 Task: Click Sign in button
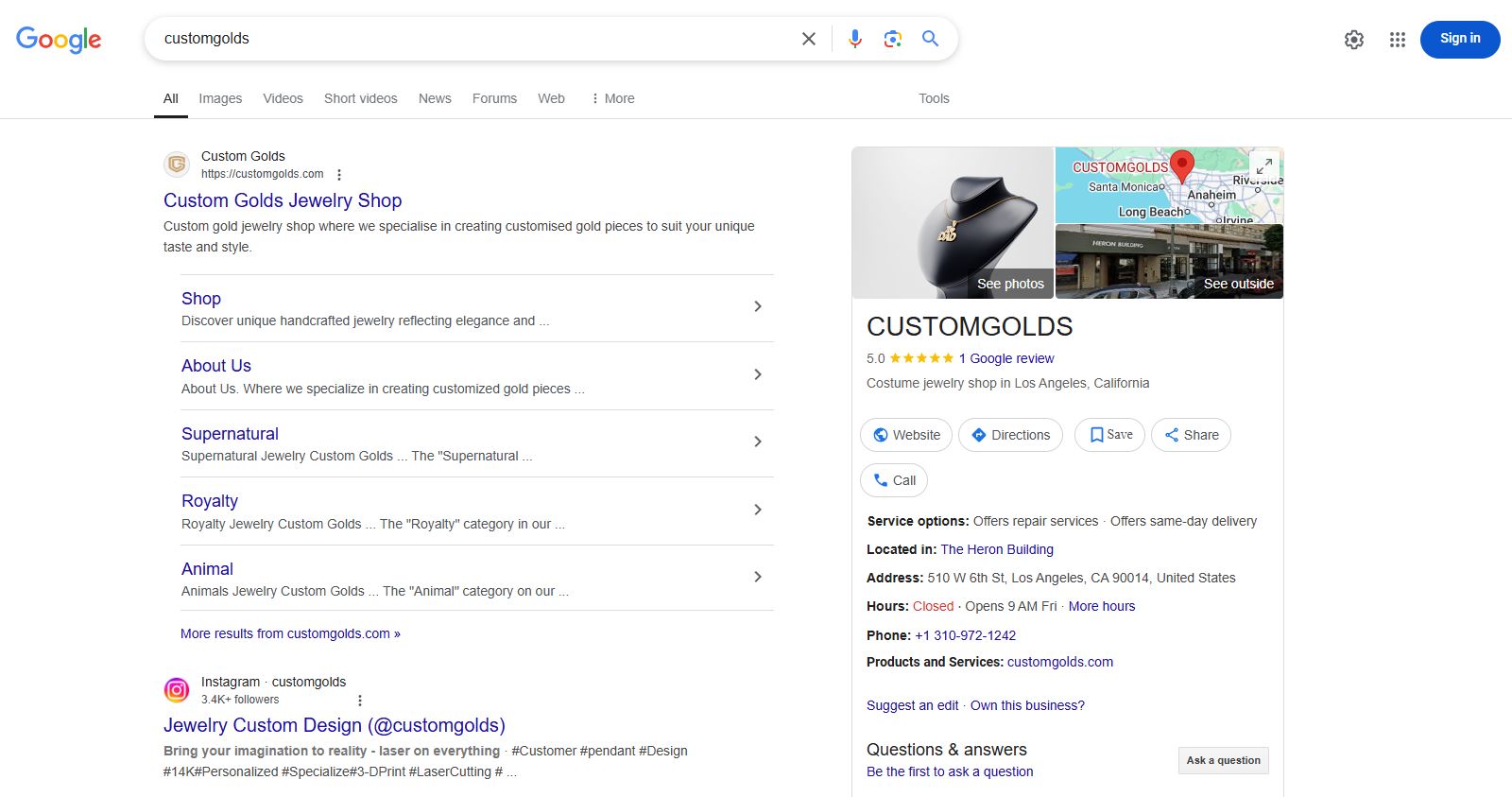click(1460, 39)
